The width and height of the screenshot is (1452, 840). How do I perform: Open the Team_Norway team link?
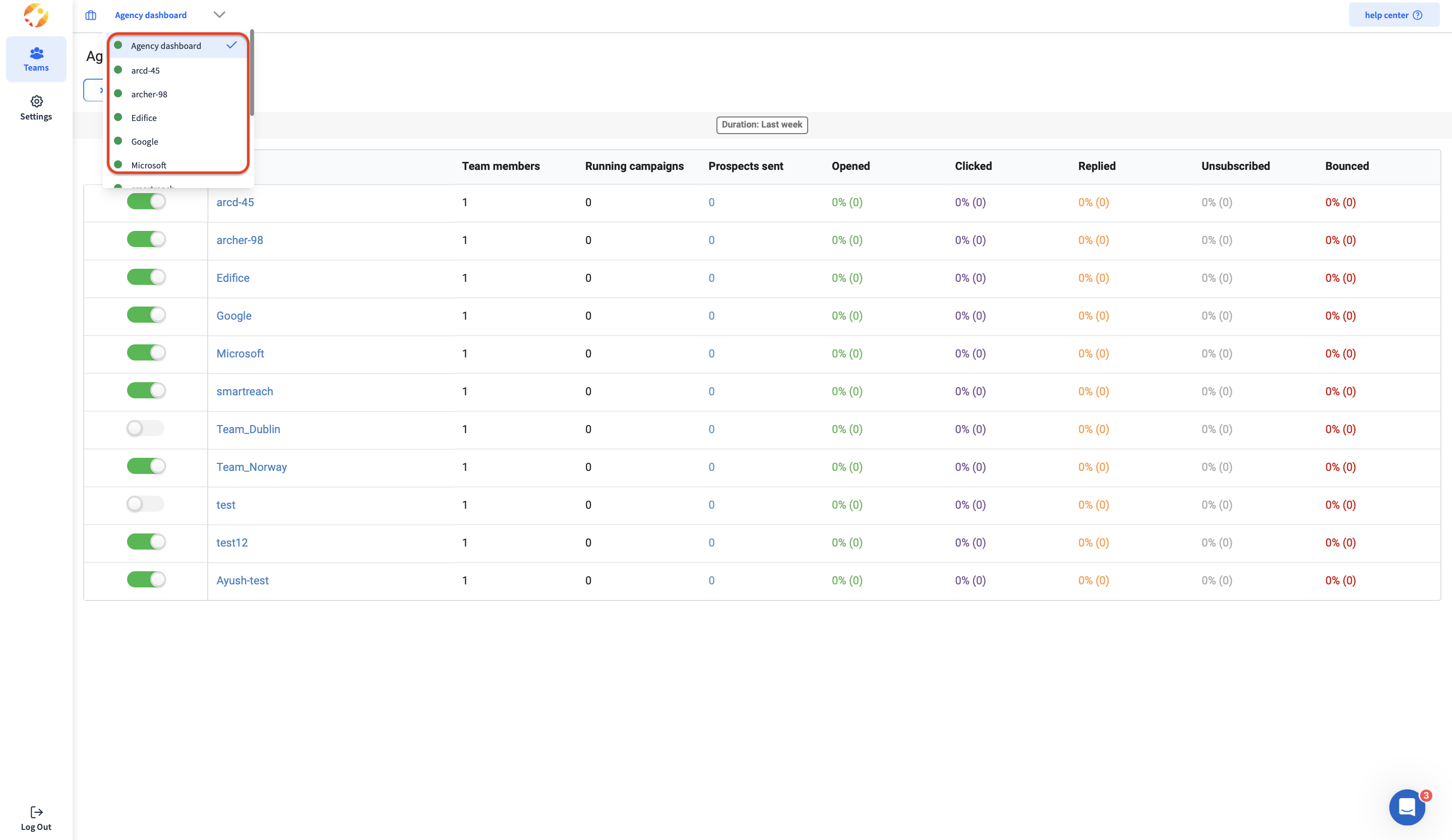[251, 467]
